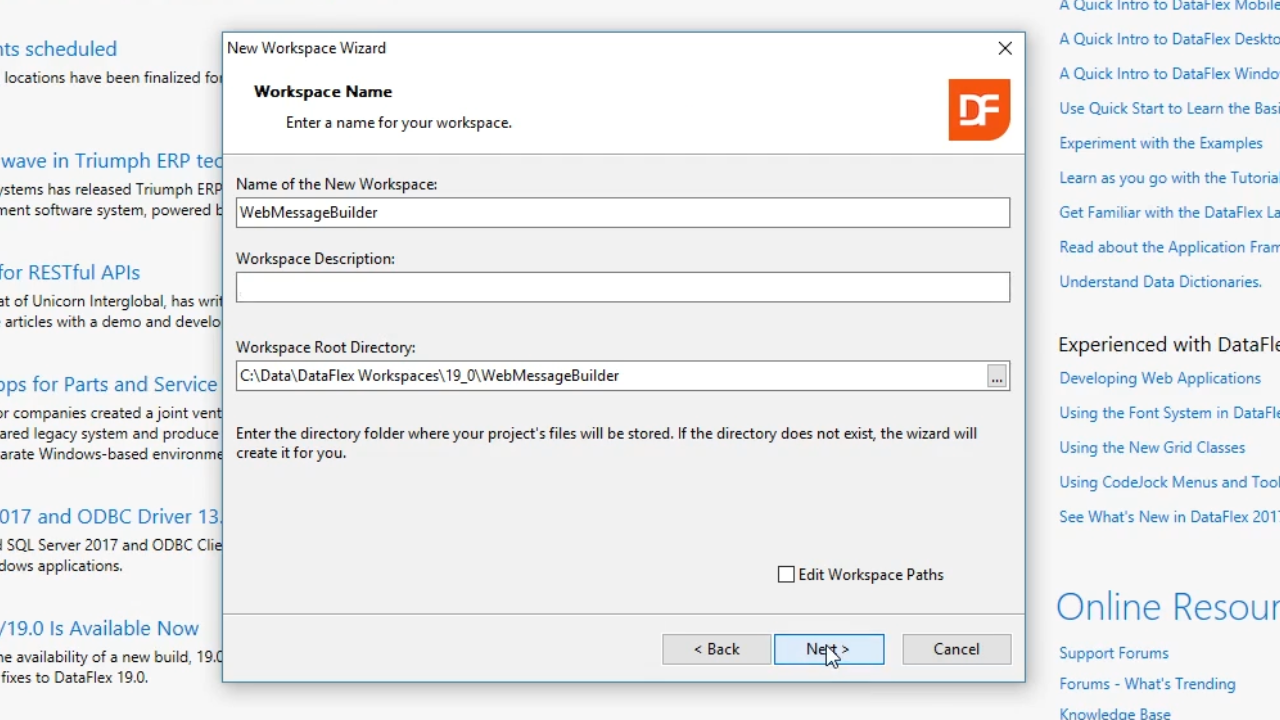Screen dimensions: 1280x720
Task: Open the 19.0 Is Available Now headline
Action: point(100,628)
